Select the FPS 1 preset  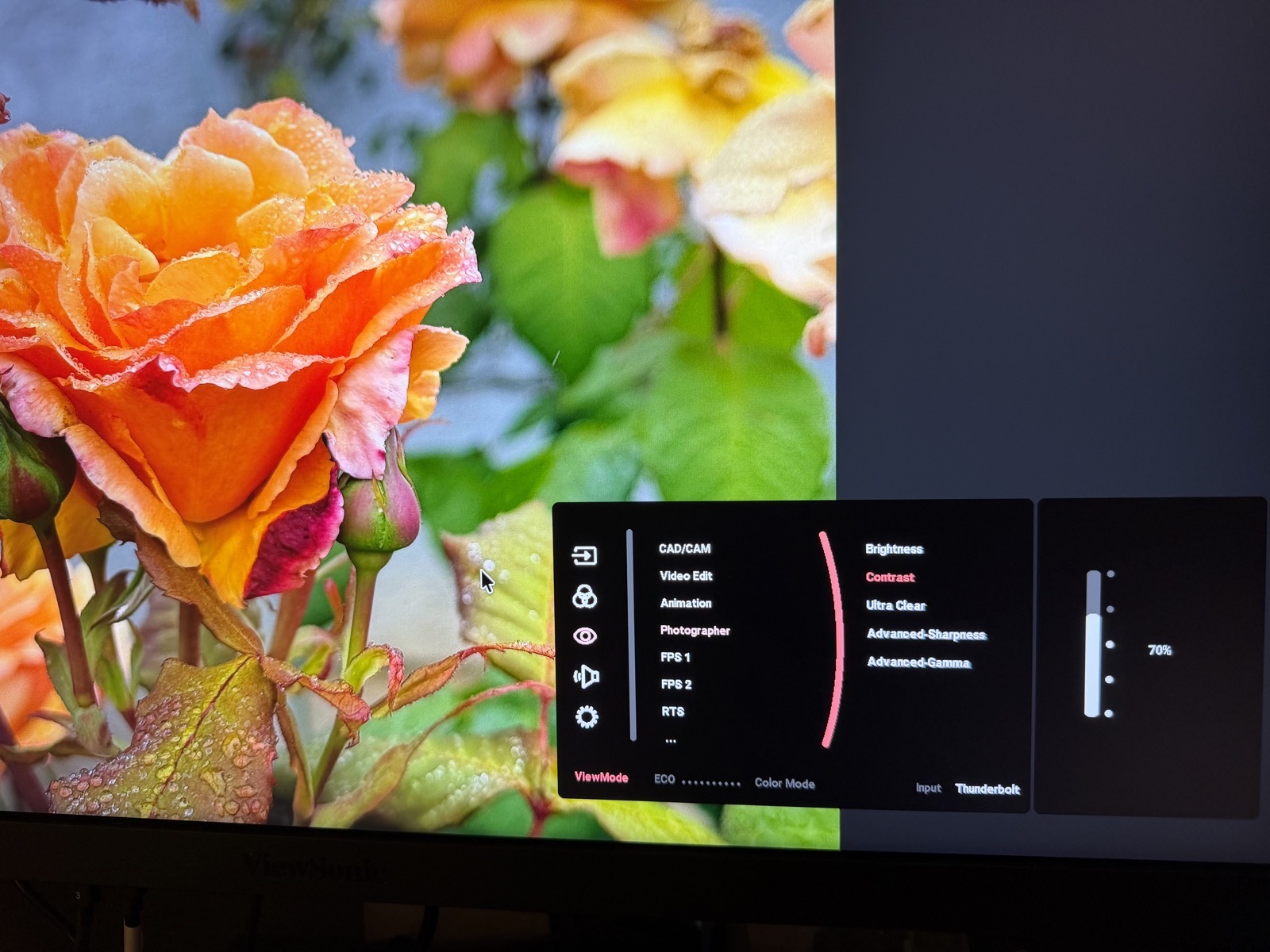click(675, 657)
